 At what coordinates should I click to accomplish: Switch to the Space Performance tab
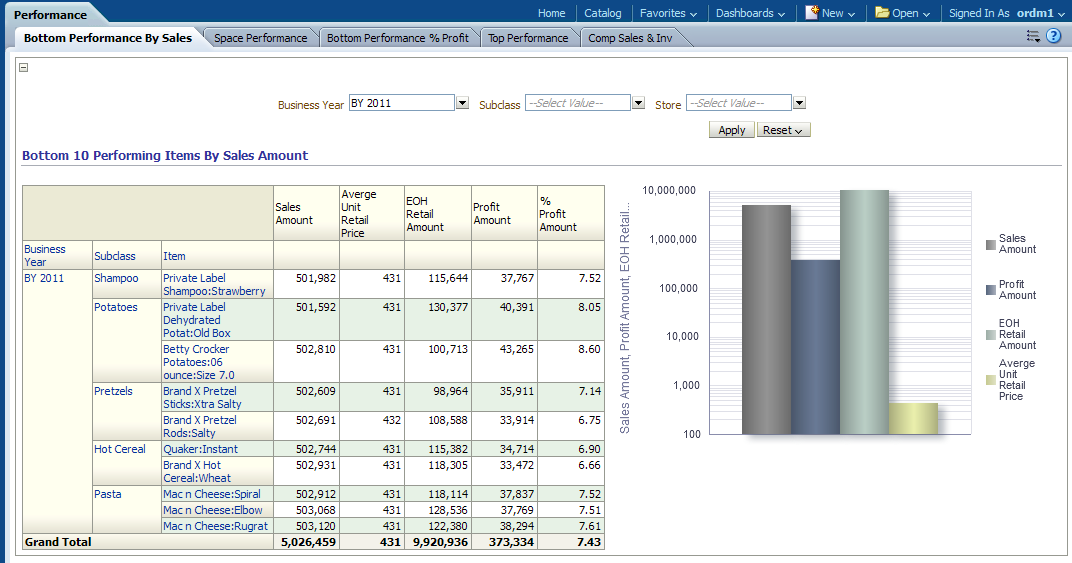(260, 38)
